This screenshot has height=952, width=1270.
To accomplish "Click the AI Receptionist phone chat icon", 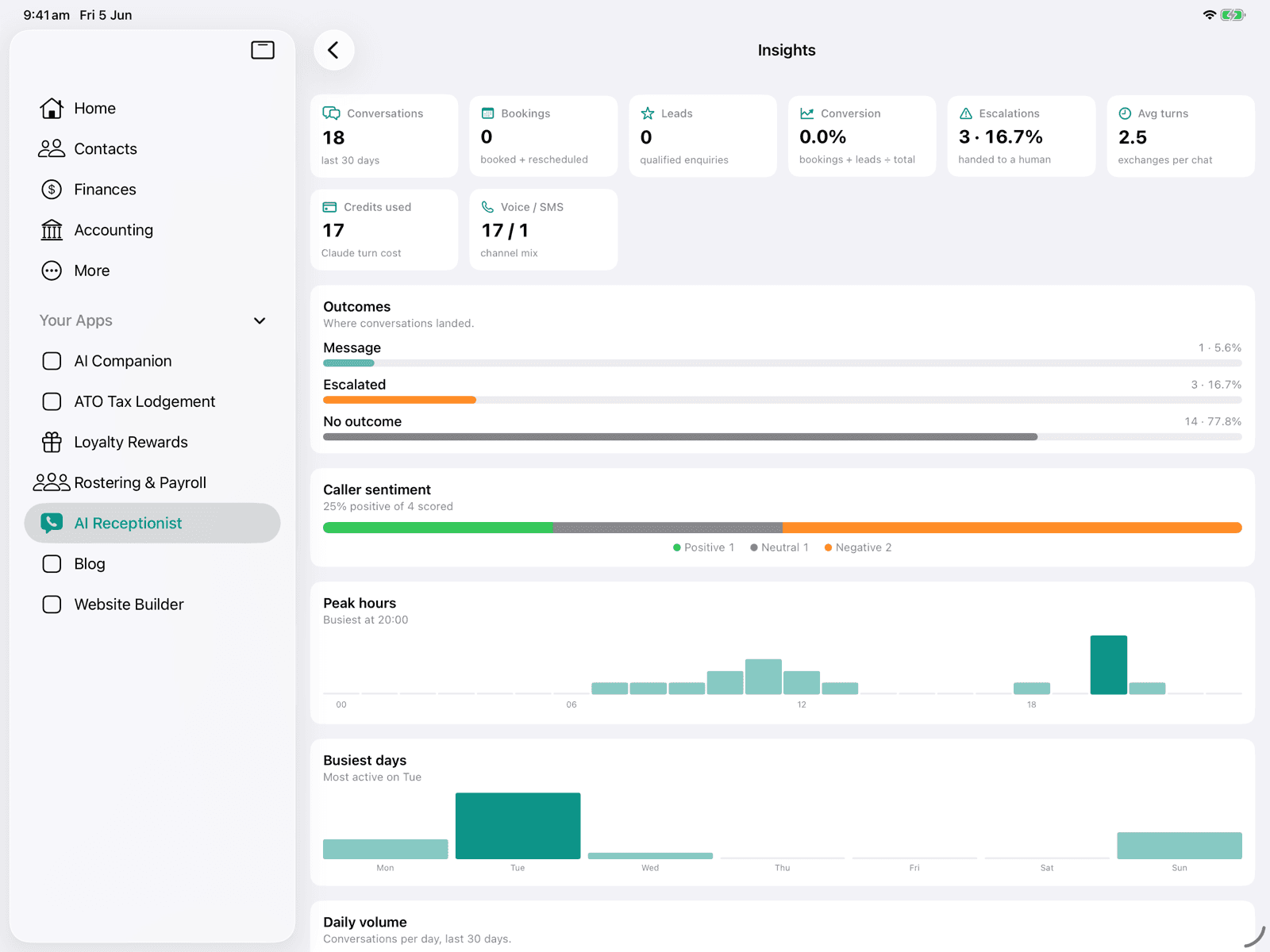I will 52,523.
